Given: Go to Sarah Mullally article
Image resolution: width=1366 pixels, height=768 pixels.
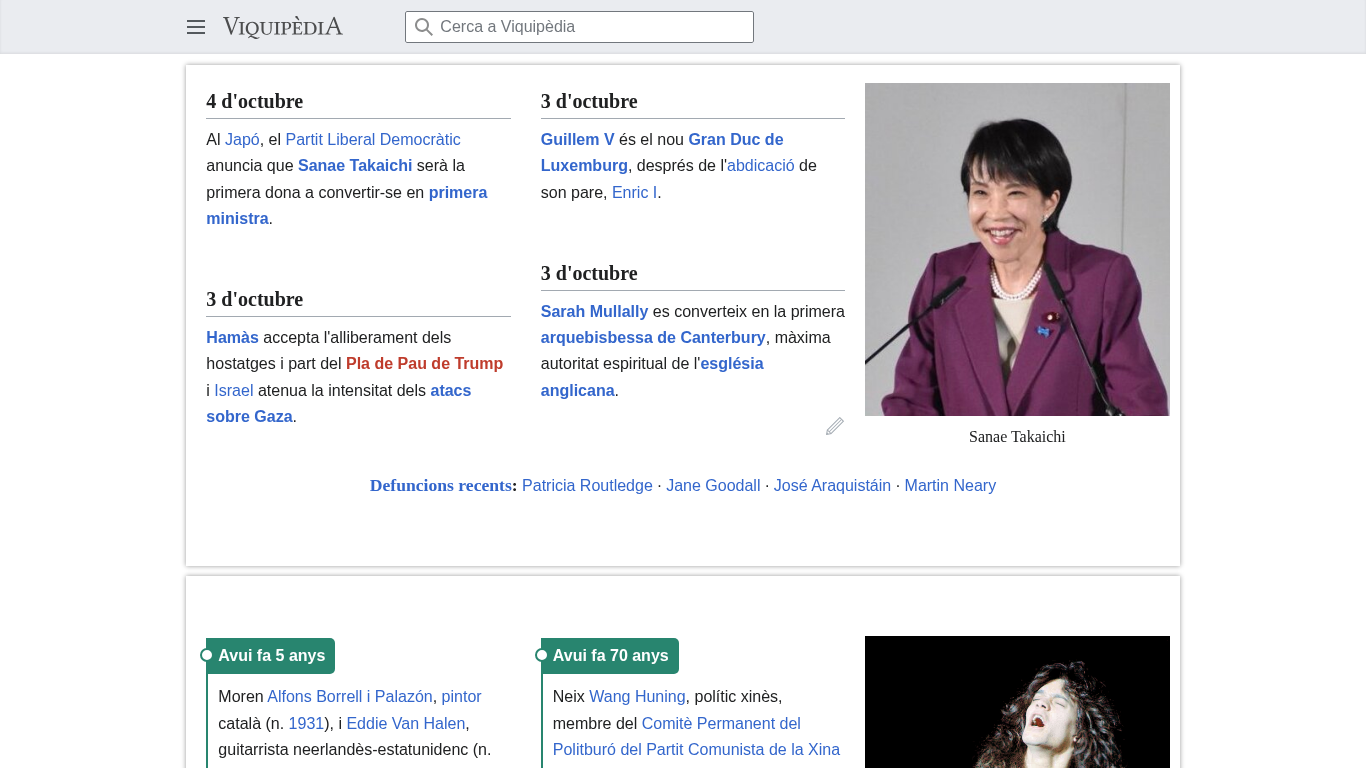Looking at the screenshot, I should (x=594, y=311).
